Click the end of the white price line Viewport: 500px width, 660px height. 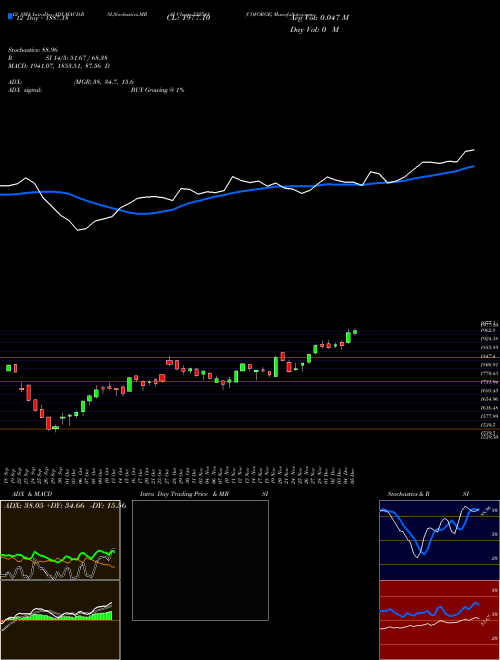coord(474,149)
